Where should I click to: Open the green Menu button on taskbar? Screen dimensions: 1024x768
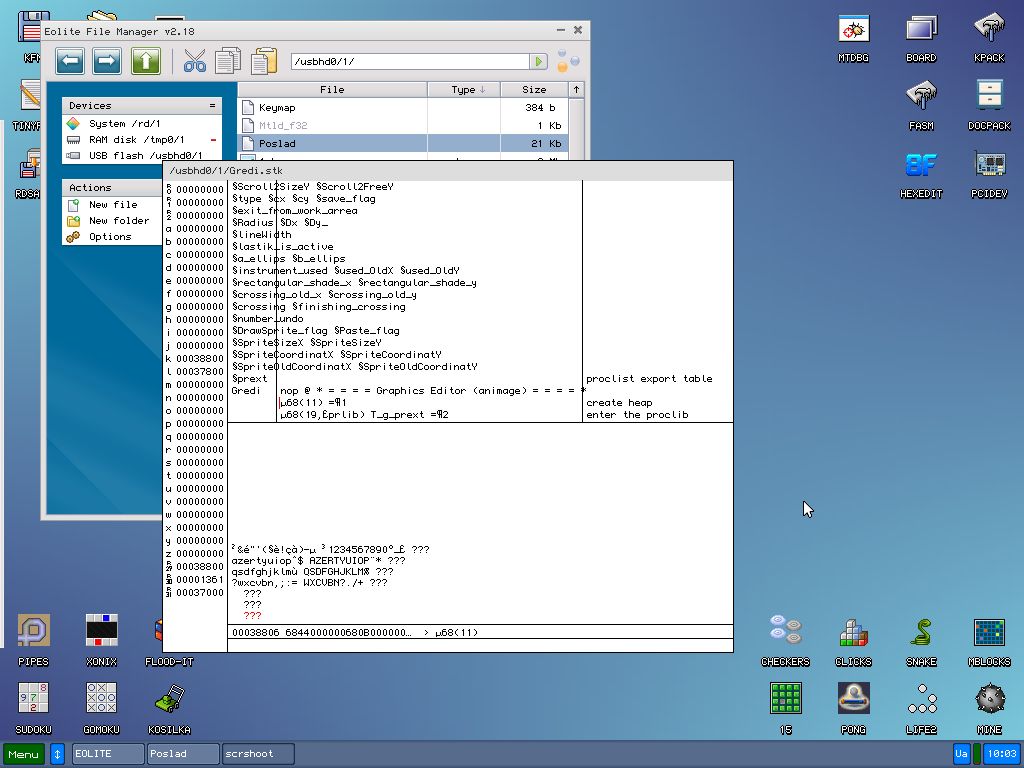point(22,754)
